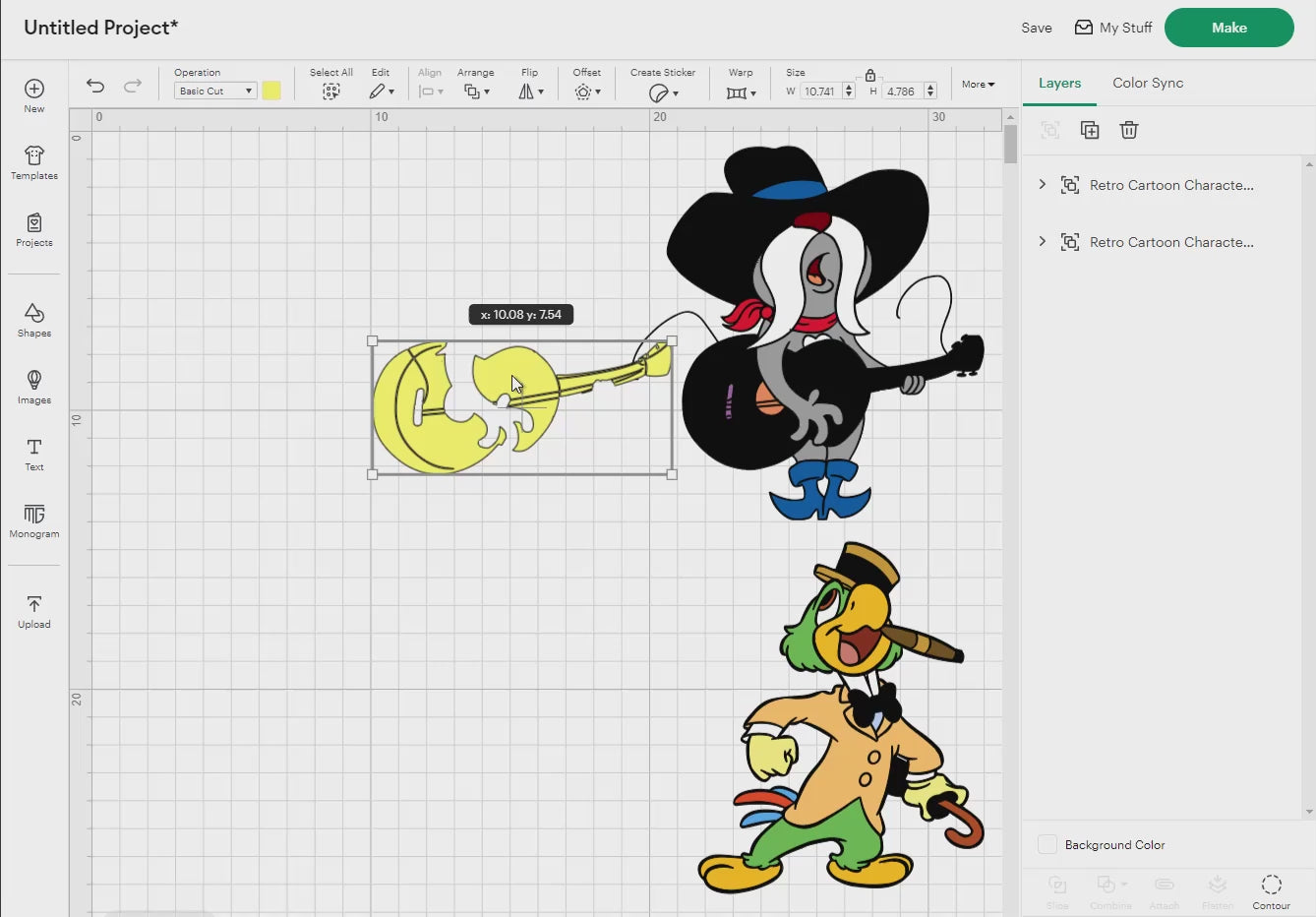Click the My Stuff envelope icon
Image resolution: width=1316 pixels, height=917 pixels.
pos(1083,28)
